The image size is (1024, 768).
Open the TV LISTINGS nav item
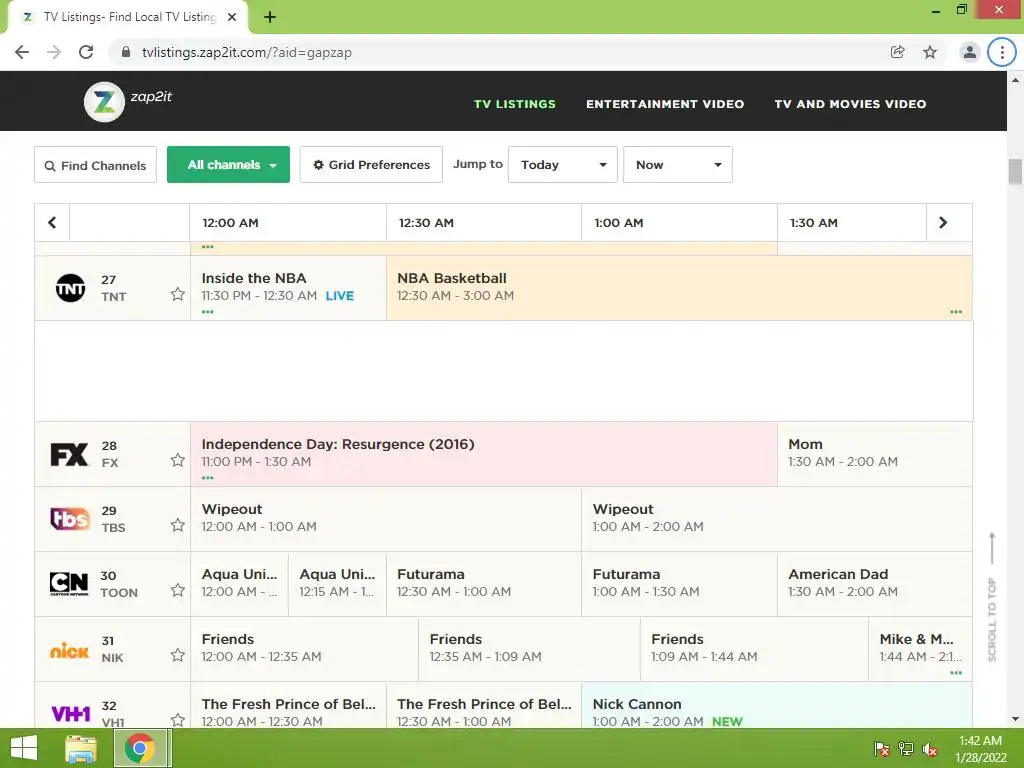(x=515, y=104)
